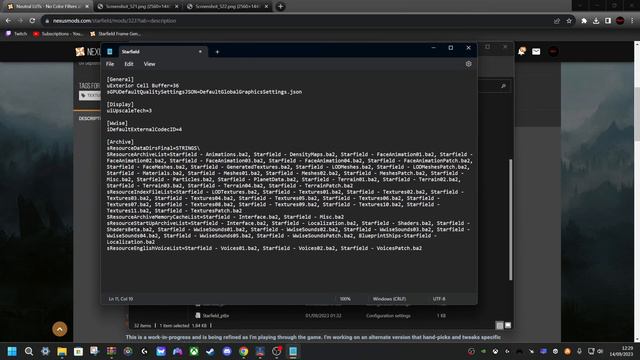Image resolution: width=640 pixels, height=360 pixels.
Task: Close the Screenshot_522.png Chrome tab
Action: point(266,7)
